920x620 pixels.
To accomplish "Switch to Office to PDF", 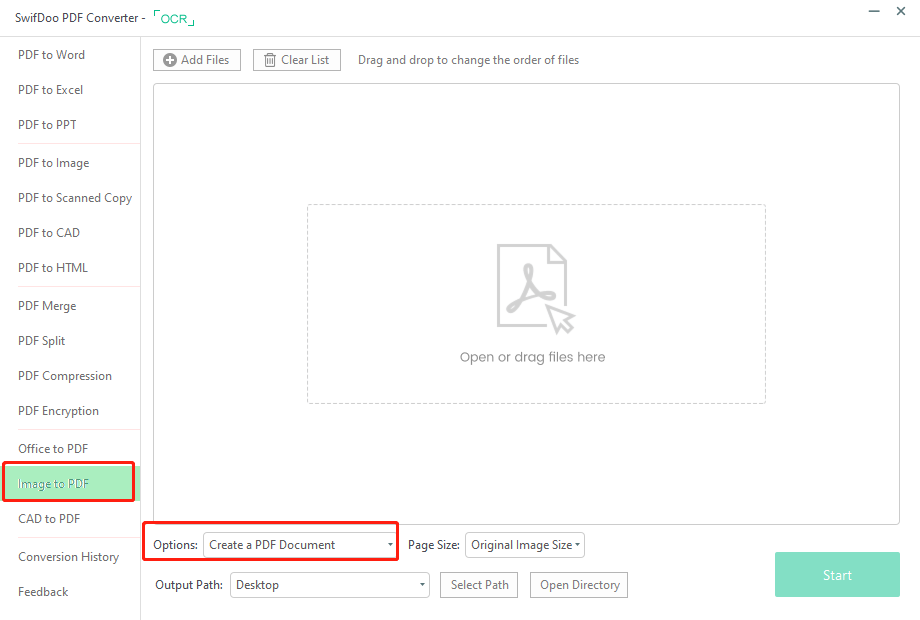I will [x=53, y=449].
